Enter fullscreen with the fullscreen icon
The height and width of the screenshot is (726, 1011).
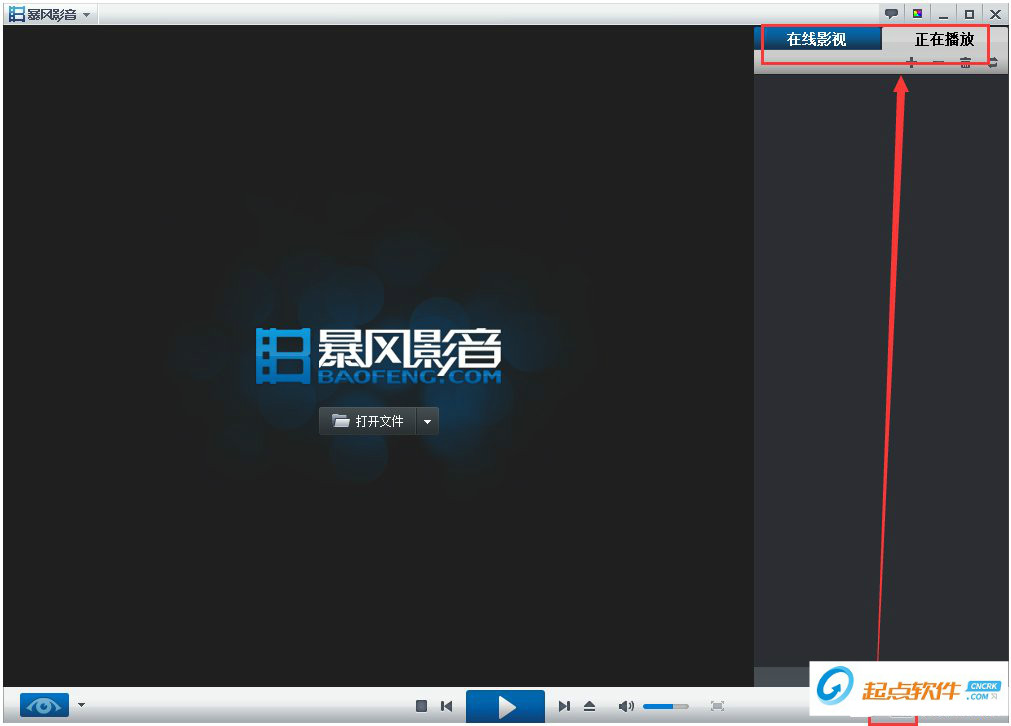(717, 706)
